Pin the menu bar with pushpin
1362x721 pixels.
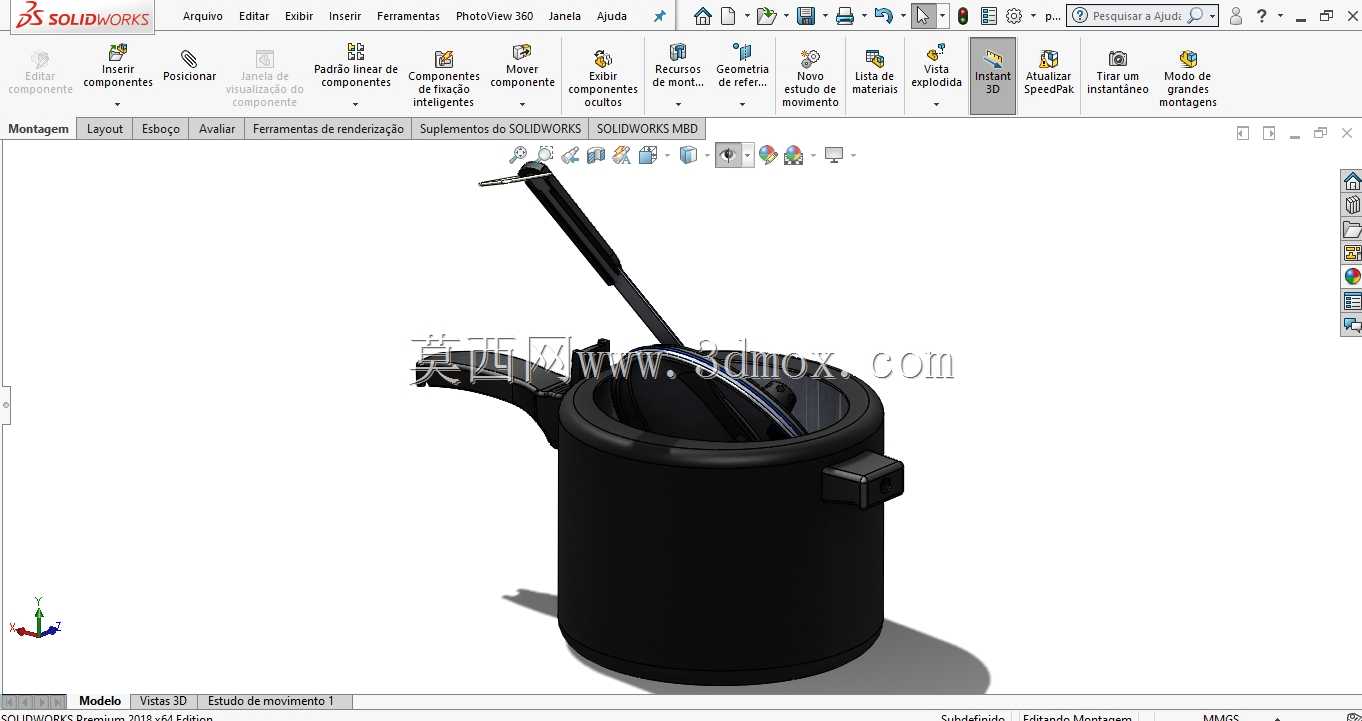coord(659,16)
